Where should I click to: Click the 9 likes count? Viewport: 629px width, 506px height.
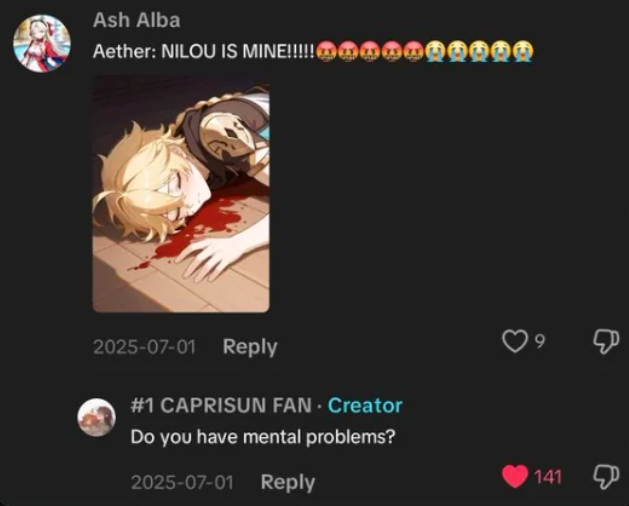pyautogui.click(x=540, y=341)
